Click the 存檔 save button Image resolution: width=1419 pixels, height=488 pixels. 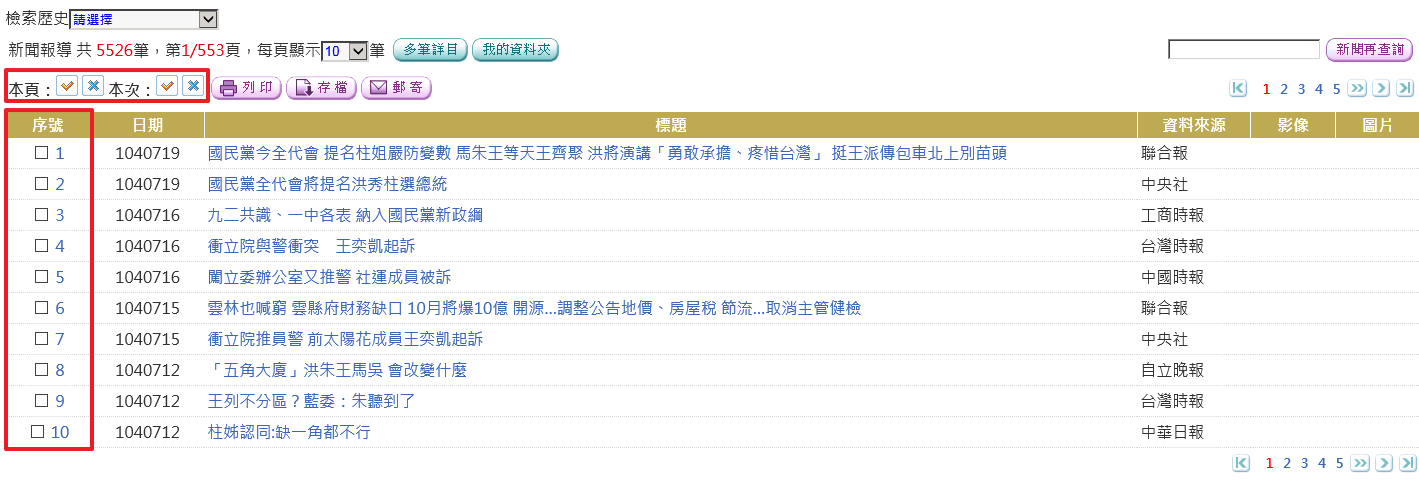[321, 88]
